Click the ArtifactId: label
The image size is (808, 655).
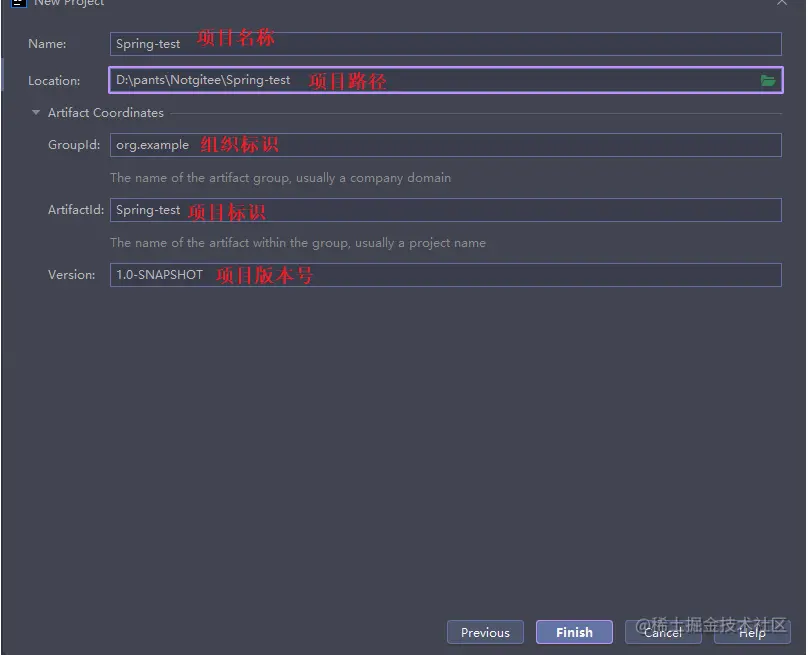coord(76,210)
